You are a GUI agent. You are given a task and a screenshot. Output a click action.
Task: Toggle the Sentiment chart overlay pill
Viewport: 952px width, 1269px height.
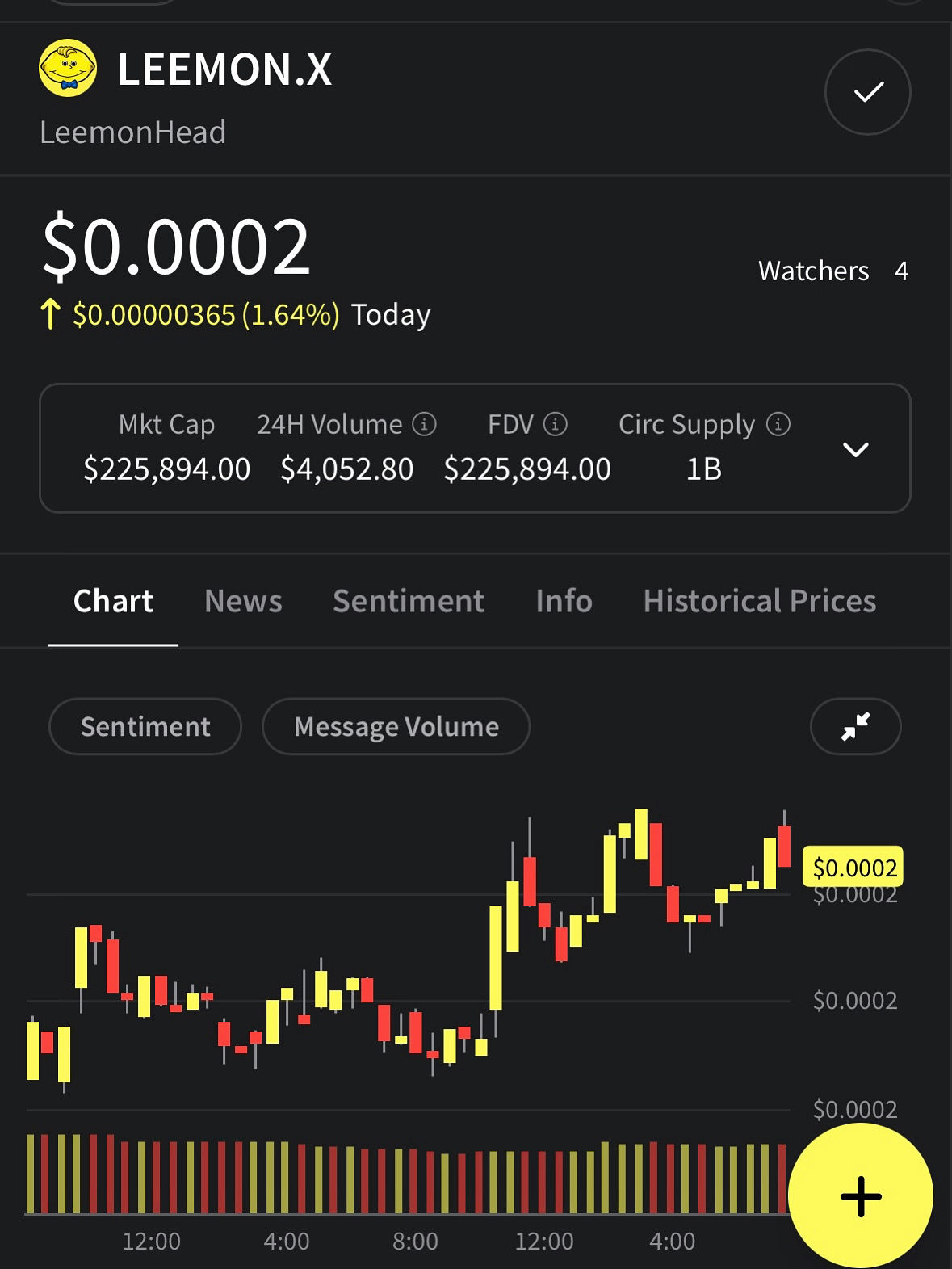point(145,726)
